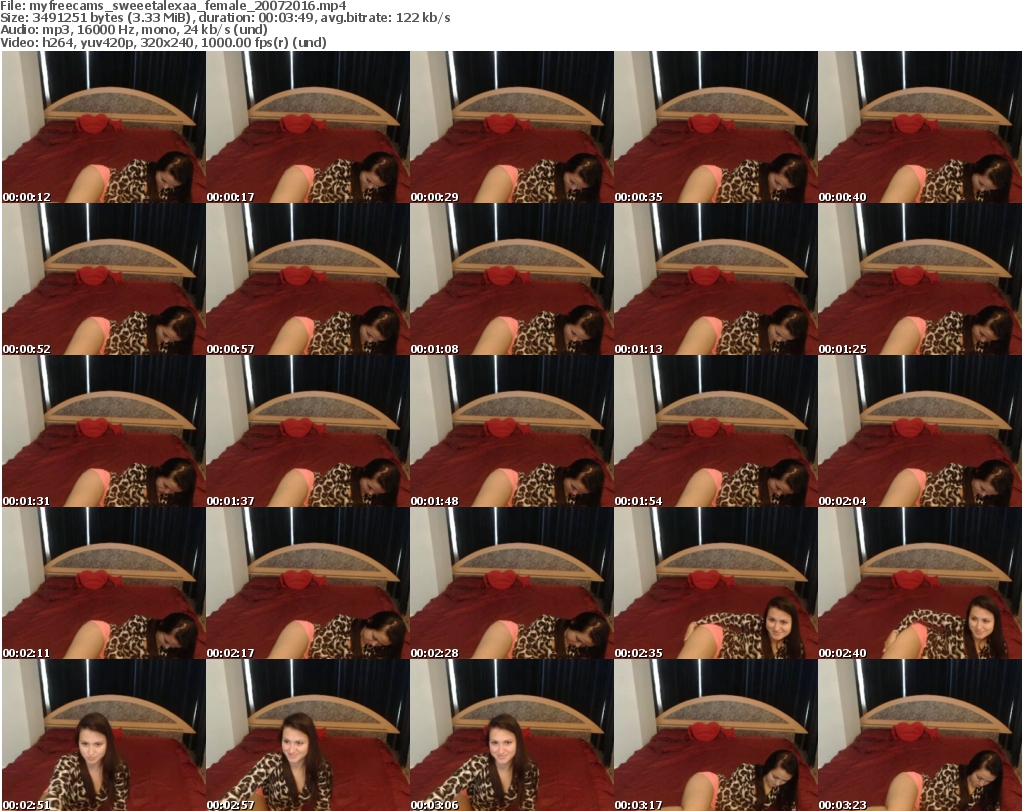Select the thumbnail timestamped 00:00:29
The height and width of the screenshot is (811, 1024).
point(512,127)
